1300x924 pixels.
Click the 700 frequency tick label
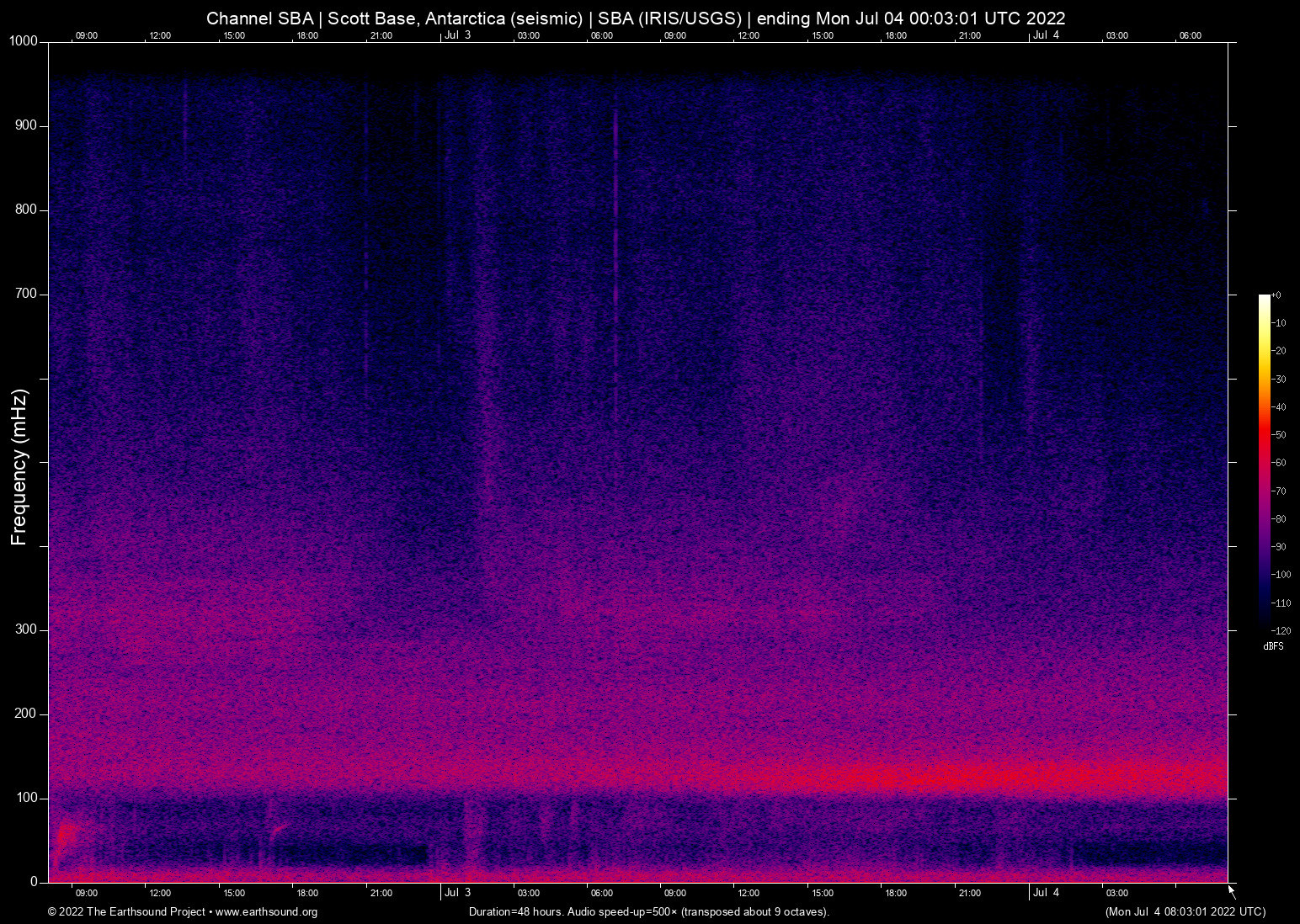[26, 294]
